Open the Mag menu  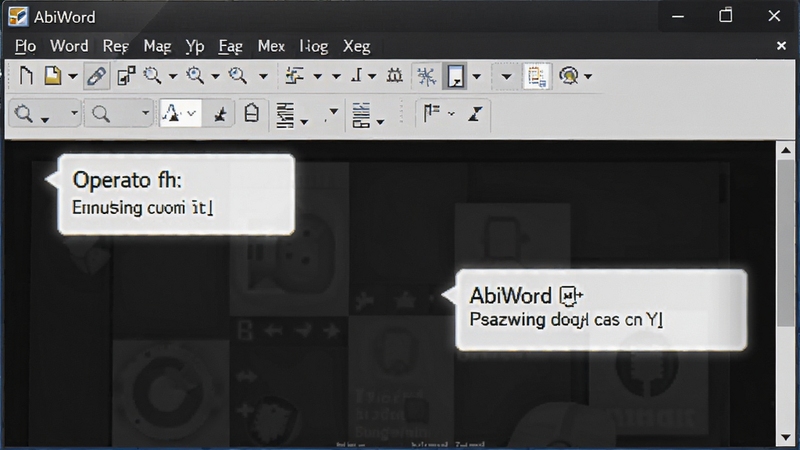coord(157,46)
